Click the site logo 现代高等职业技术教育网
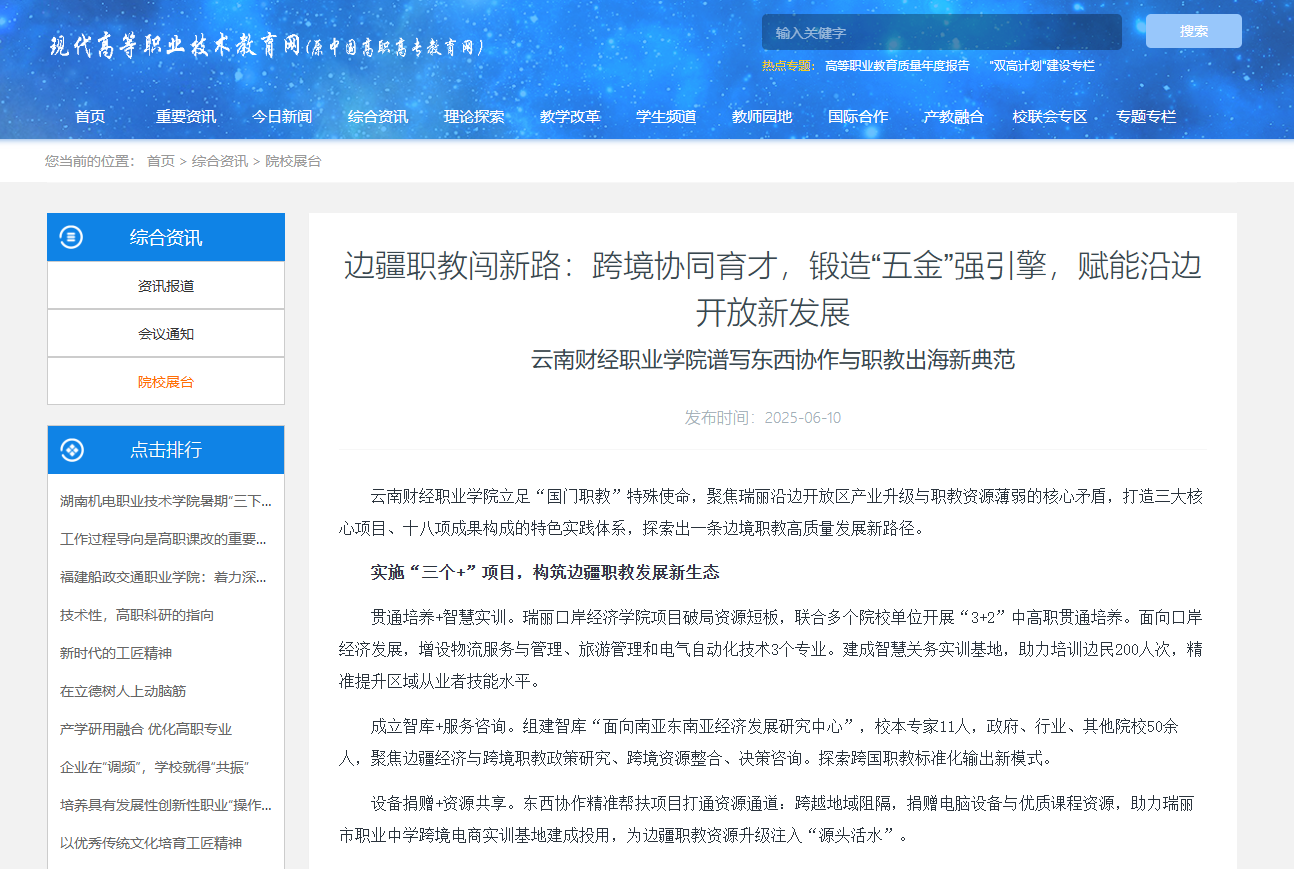Screen dimensions: 1294x869 coord(174,46)
